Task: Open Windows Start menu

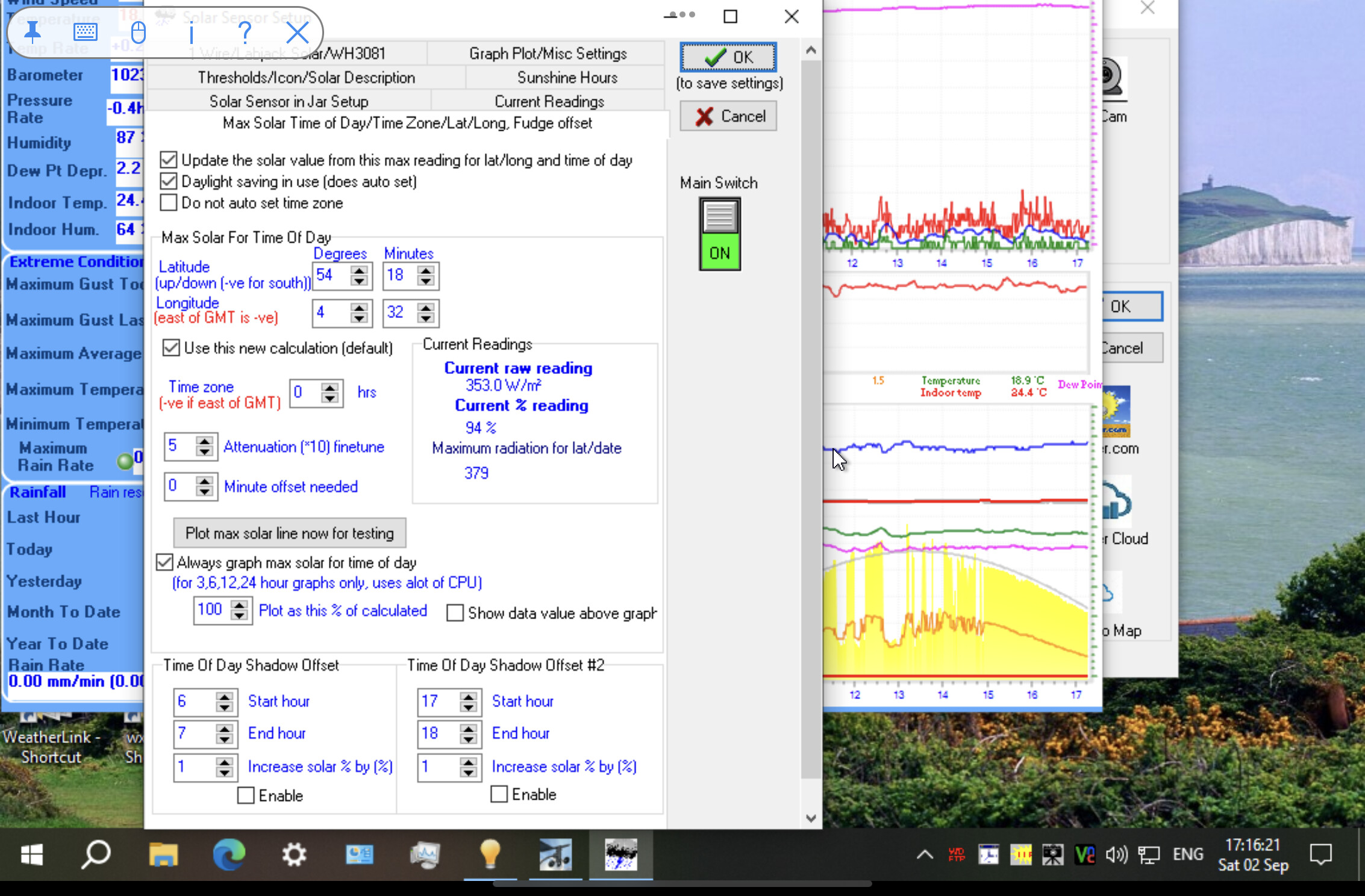Action: click(31, 854)
